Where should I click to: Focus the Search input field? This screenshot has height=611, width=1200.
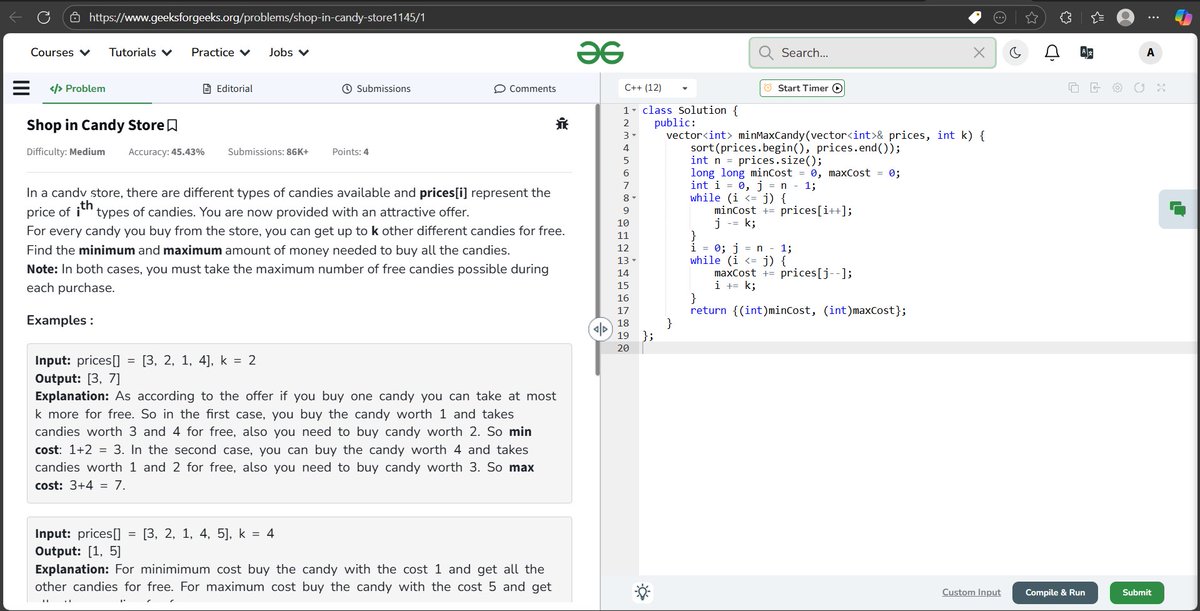click(x=870, y=53)
